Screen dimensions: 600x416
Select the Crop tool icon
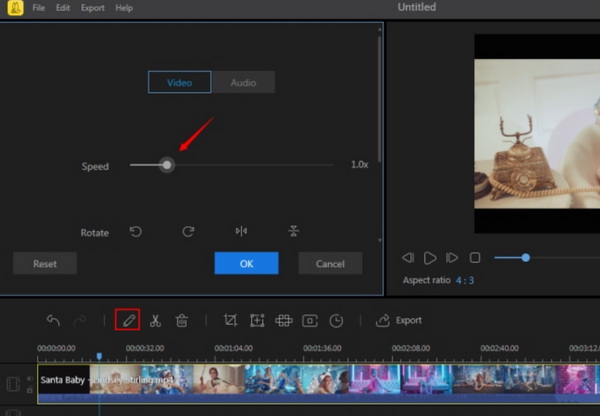pos(230,320)
